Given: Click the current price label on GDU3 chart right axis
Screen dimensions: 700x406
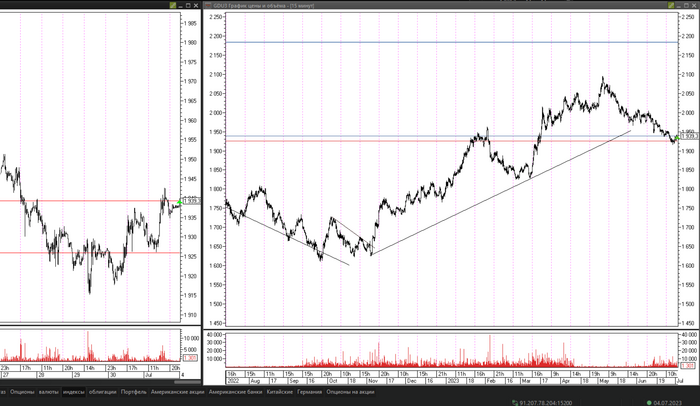Looking at the screenshot, I should point(690,136).
